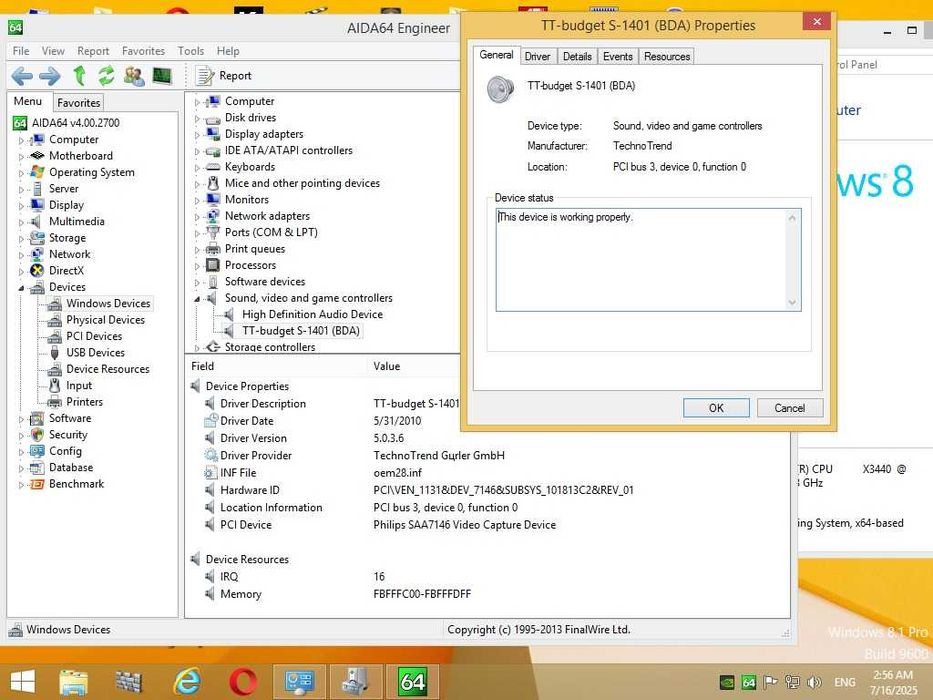Click the Field column header

tap(276, 366)
